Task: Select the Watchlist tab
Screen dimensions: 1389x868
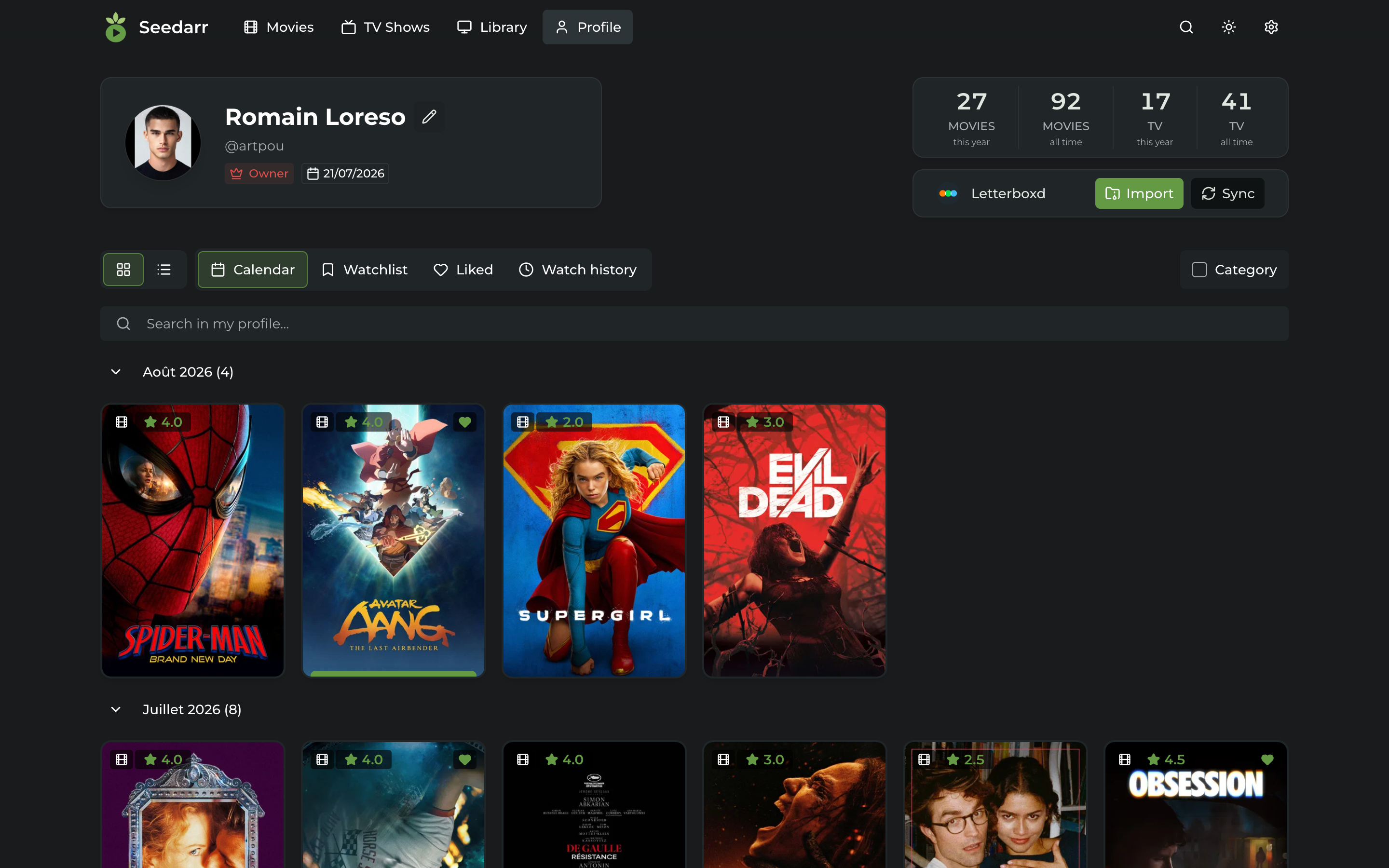Action: point(364,269)
